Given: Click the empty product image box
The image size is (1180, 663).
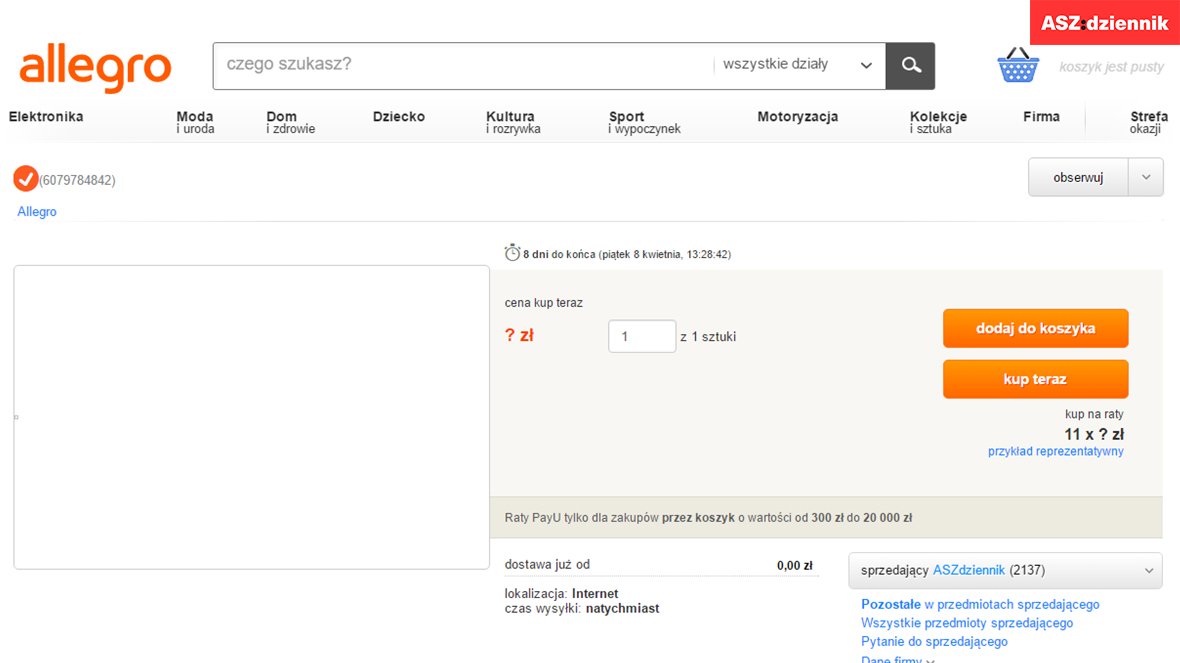Looking at the screenshot, I should tap(251, 417).
